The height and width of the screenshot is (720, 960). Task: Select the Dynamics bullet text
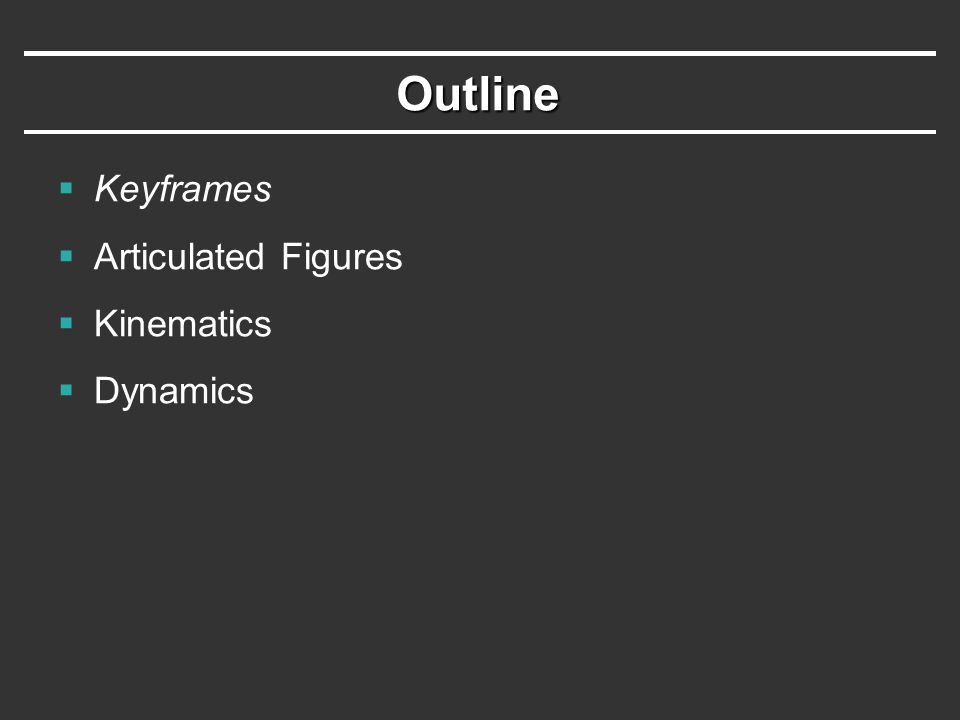click(x=173, y=392)
